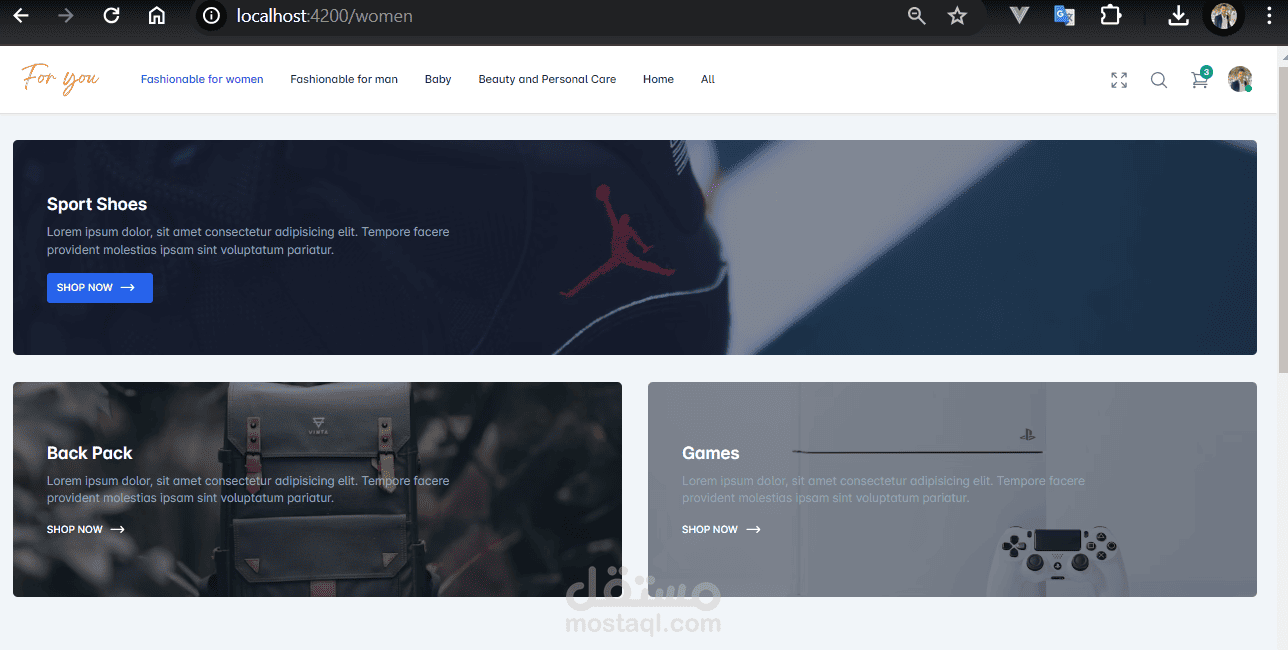Select the Baby menu item

coord(438,79)
